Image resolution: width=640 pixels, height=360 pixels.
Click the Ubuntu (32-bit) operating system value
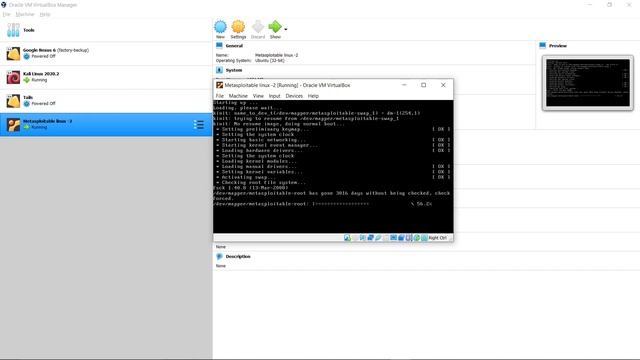[x=270, y=60]
